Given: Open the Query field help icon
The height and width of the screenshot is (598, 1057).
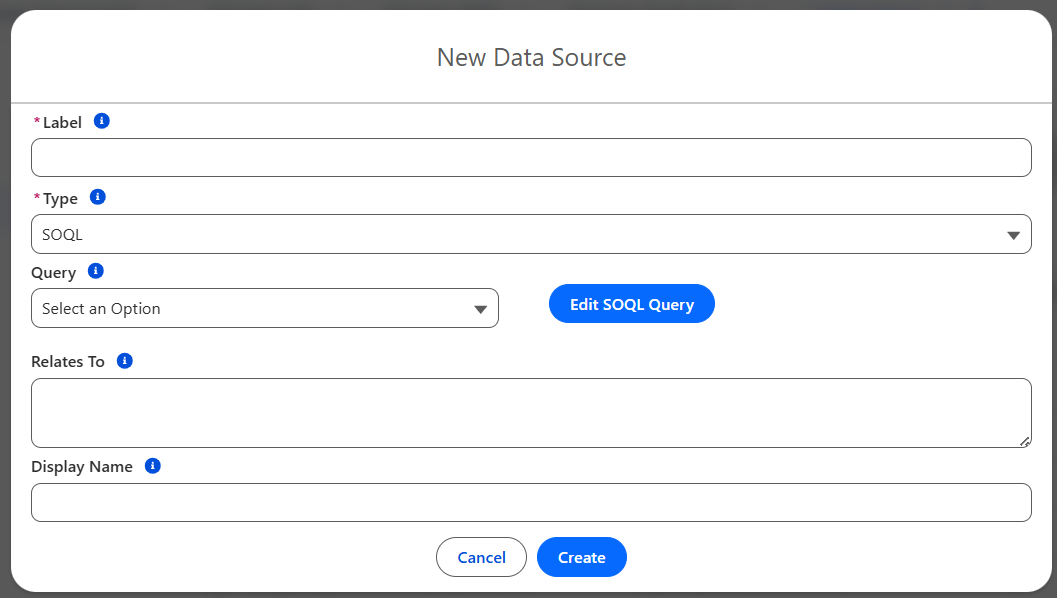Looking at the screenshot, I should [x=96, y=271].
